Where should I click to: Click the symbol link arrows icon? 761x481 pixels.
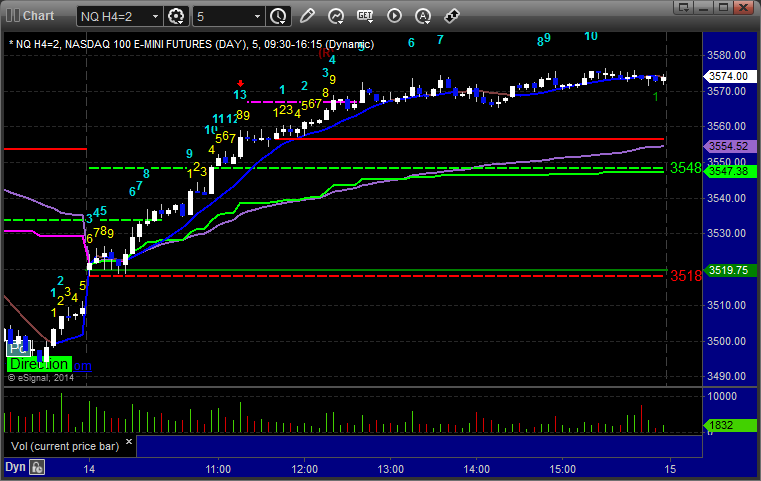tap(451, 16)
